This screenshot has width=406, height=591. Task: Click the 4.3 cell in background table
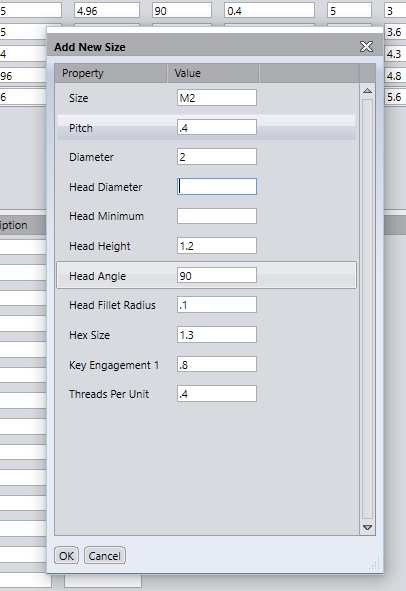395,54
